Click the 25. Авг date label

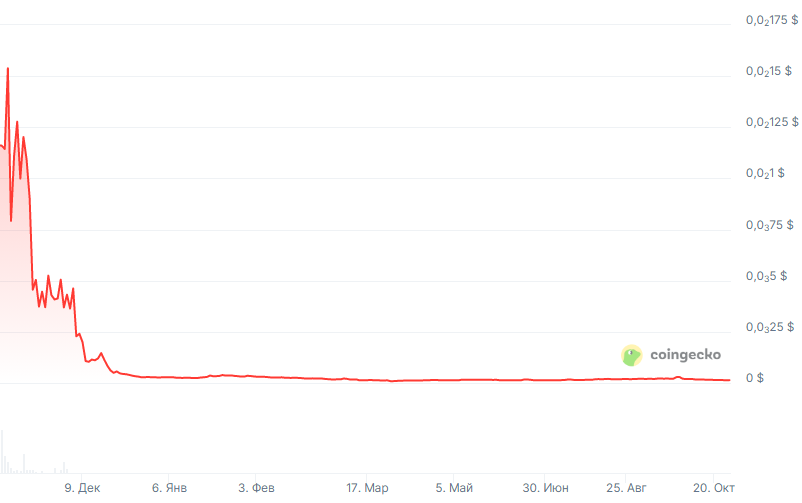pos(625,488)
